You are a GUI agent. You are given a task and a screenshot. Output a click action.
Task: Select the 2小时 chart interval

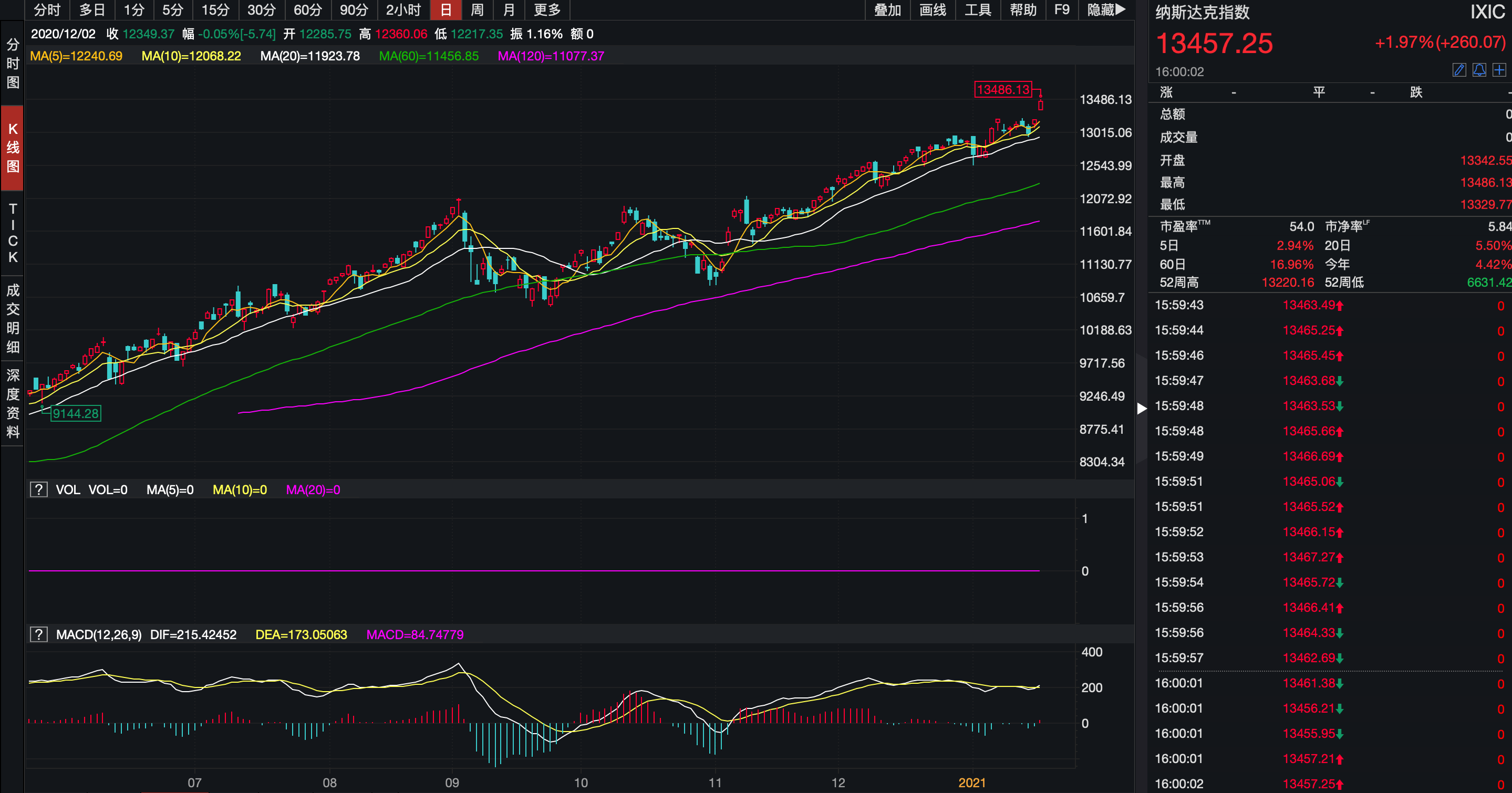pyautogui.click(x=403, y=10)
